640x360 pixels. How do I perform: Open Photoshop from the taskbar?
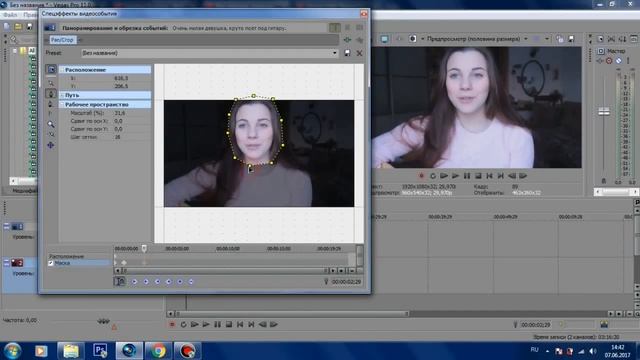coord(100,351)
